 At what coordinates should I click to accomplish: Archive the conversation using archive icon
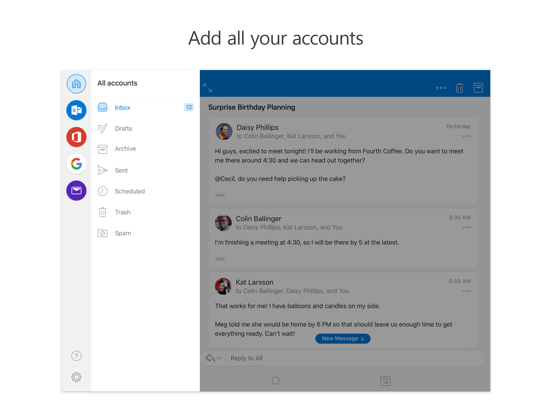coord(478,88)
